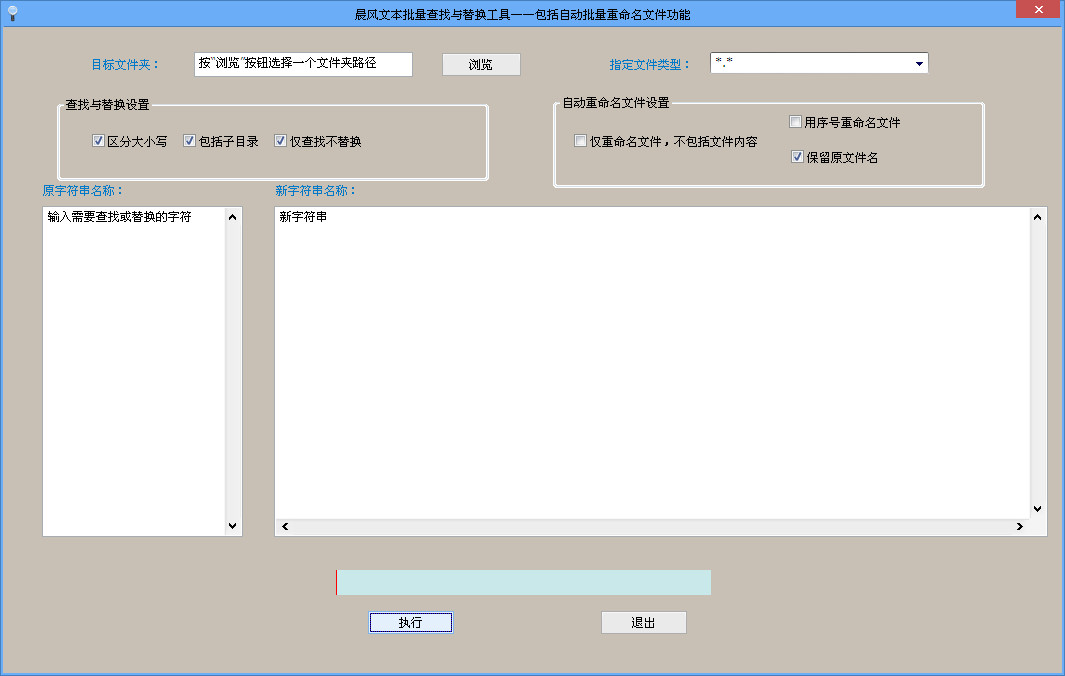Viewport: 1065px width, 676px height.
Task: Click the down arrow on the original string scrollbar
Action: [x=232, y=526]
